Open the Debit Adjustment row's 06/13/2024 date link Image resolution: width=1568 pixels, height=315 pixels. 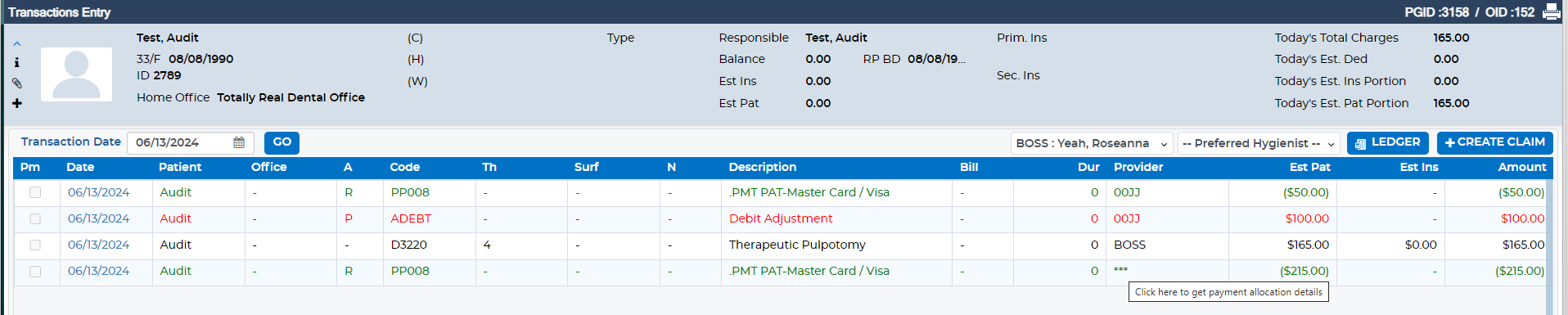point(98,218)
